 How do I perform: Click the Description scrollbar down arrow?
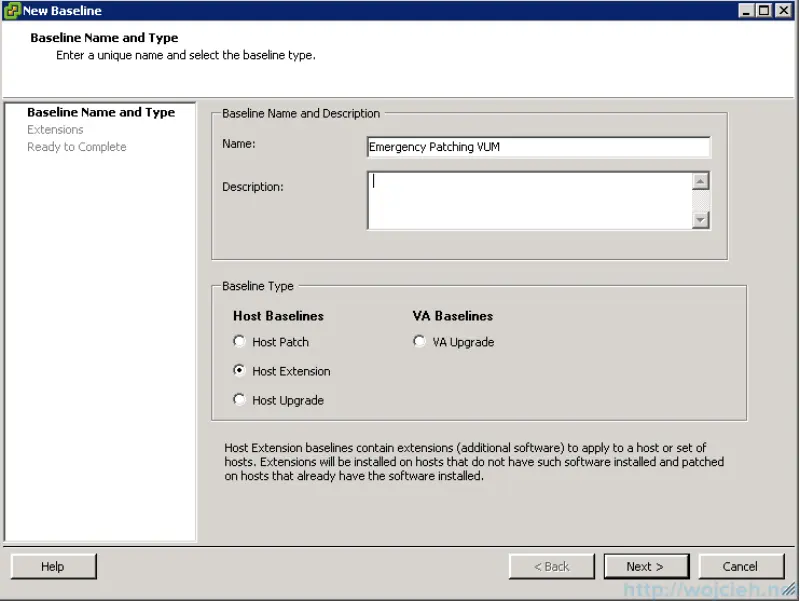(701, 221)
